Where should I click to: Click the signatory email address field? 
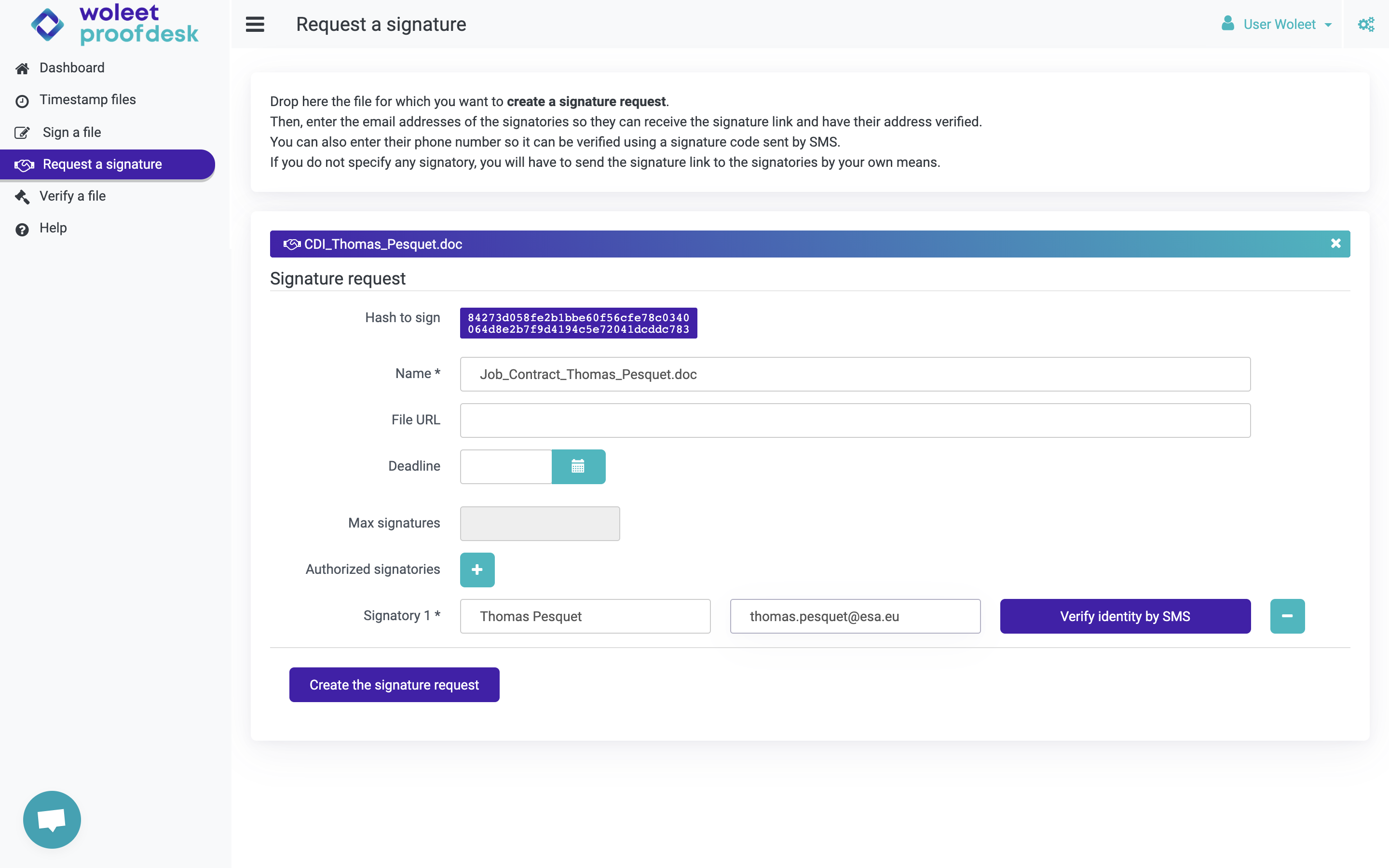tap(855, 616)
